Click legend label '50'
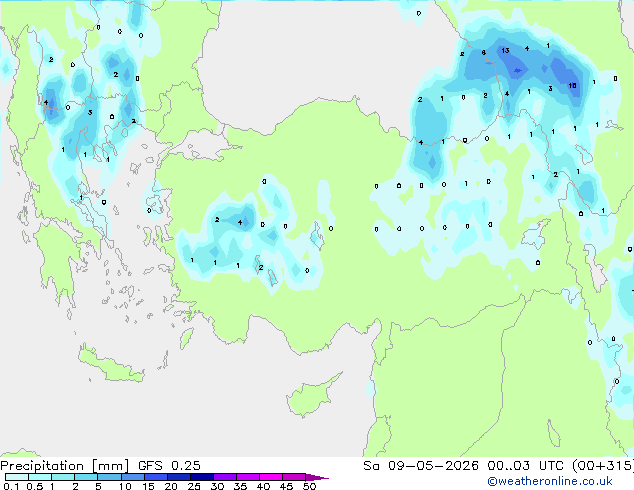Image resolution: width=634 pixels, height=490 pixels. (x=309, y=486)
